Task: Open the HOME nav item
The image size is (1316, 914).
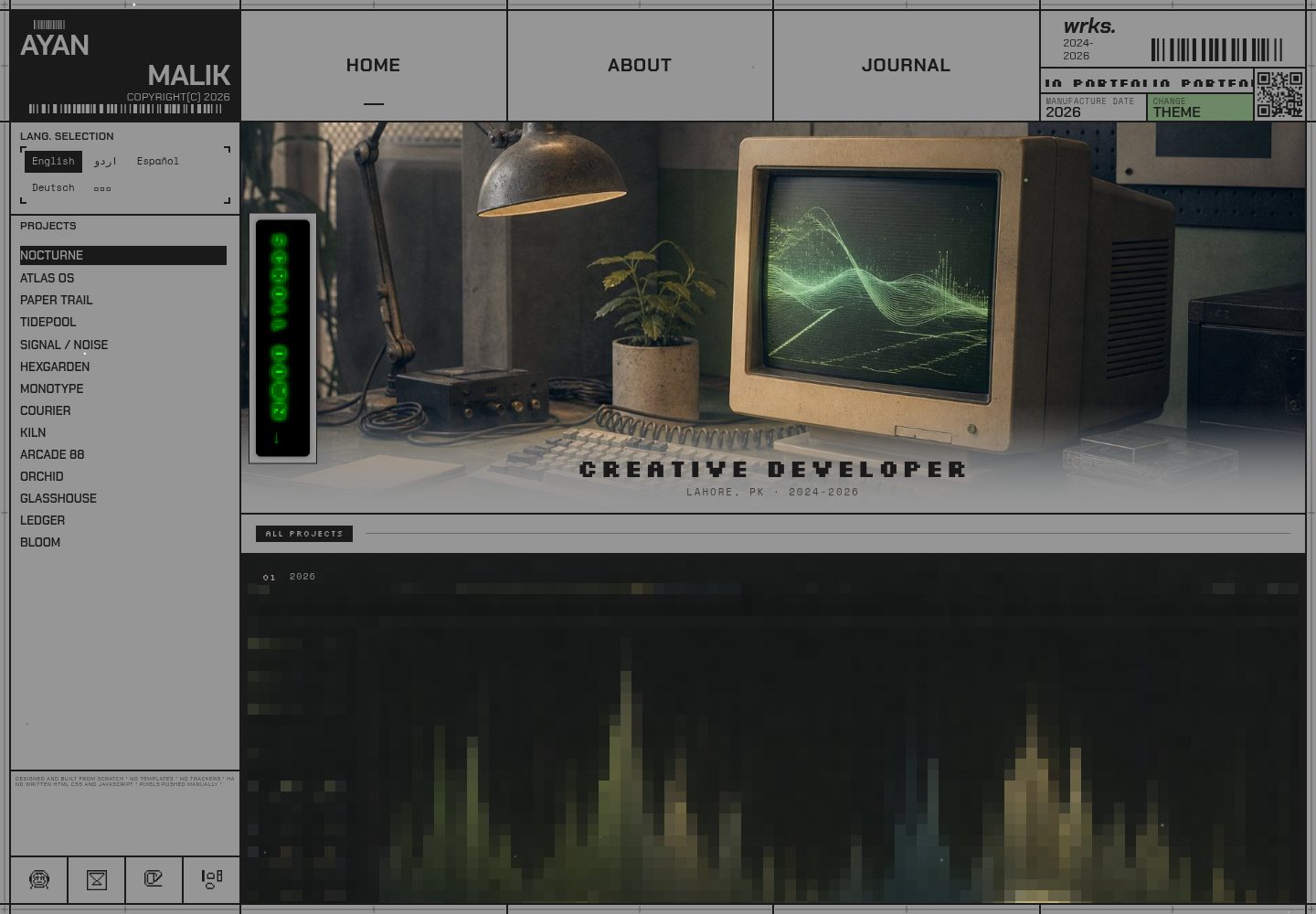Action: tap(374, 66)
